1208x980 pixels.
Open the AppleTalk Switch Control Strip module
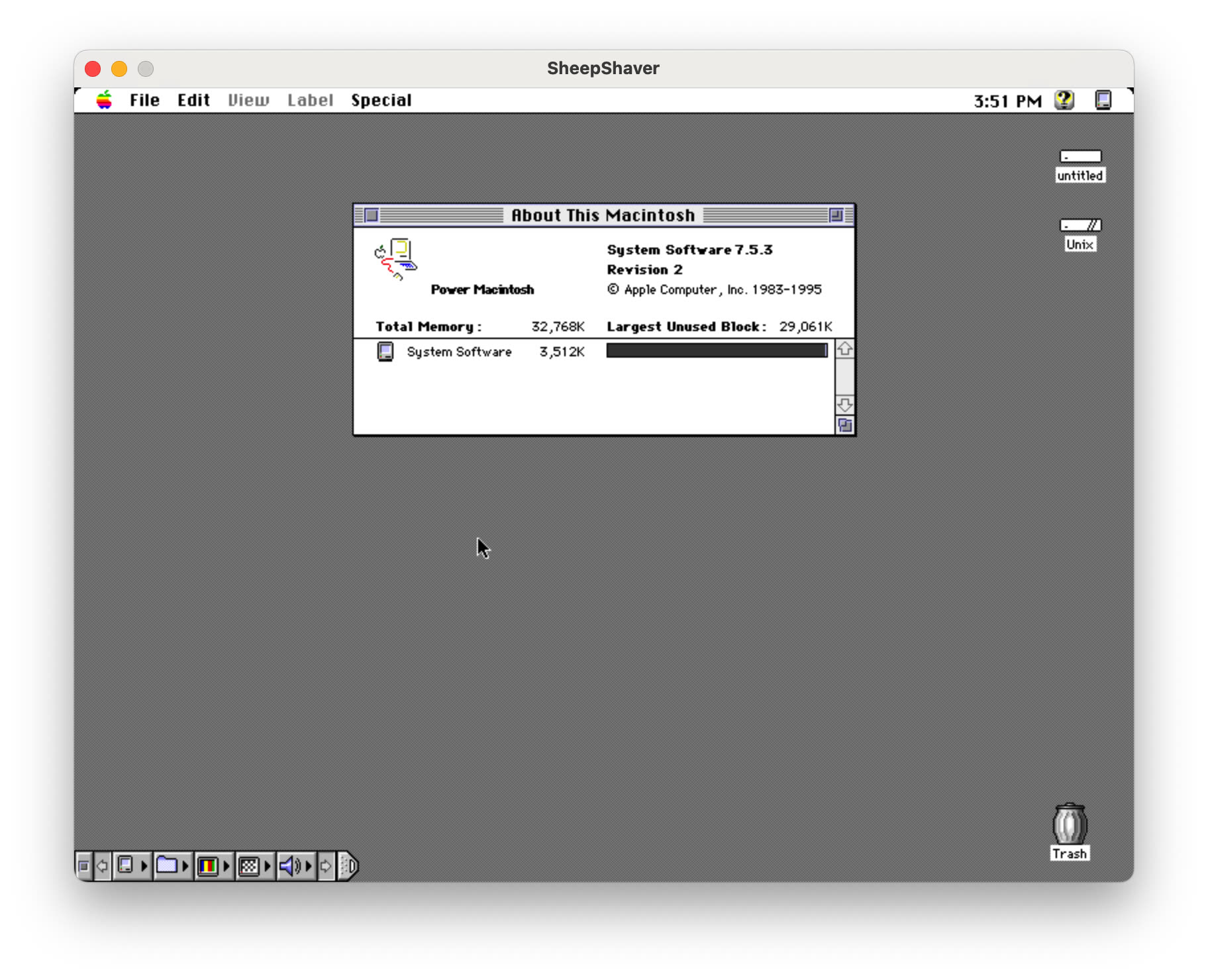pyautogui.click(x=132, y=865)
